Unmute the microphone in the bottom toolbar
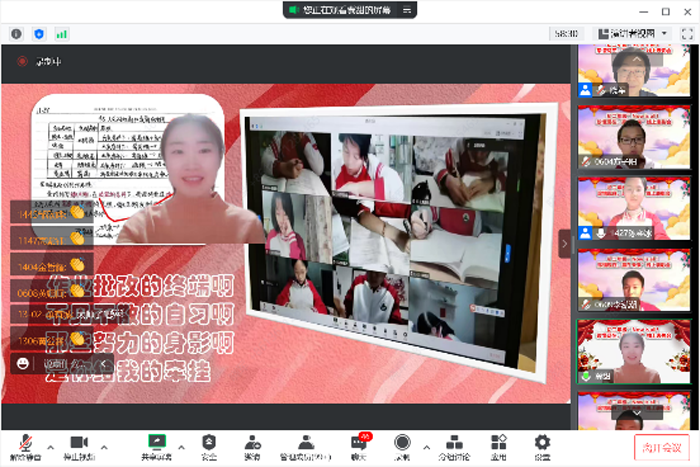The height and width of the screenshot is (467, 700). tap(25, 447)
